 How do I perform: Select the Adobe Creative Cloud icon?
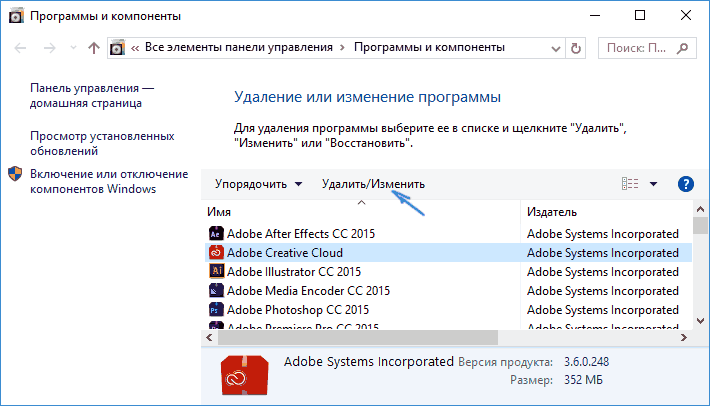point(215,254)
